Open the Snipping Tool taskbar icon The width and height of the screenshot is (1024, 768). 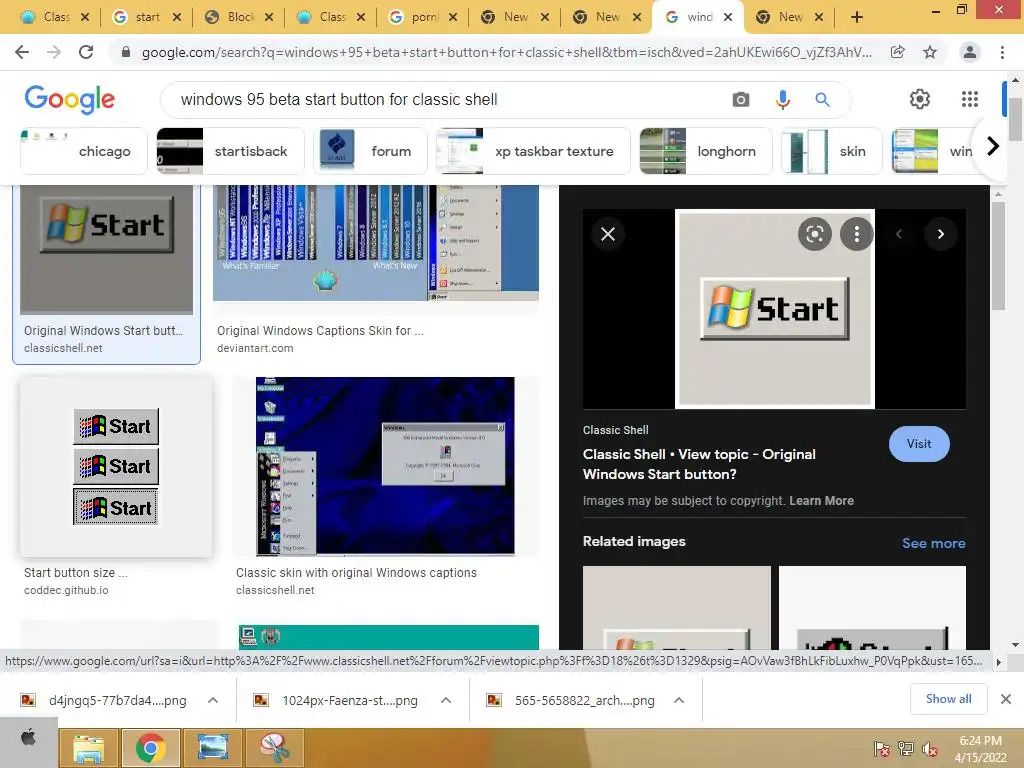point(275,748)
